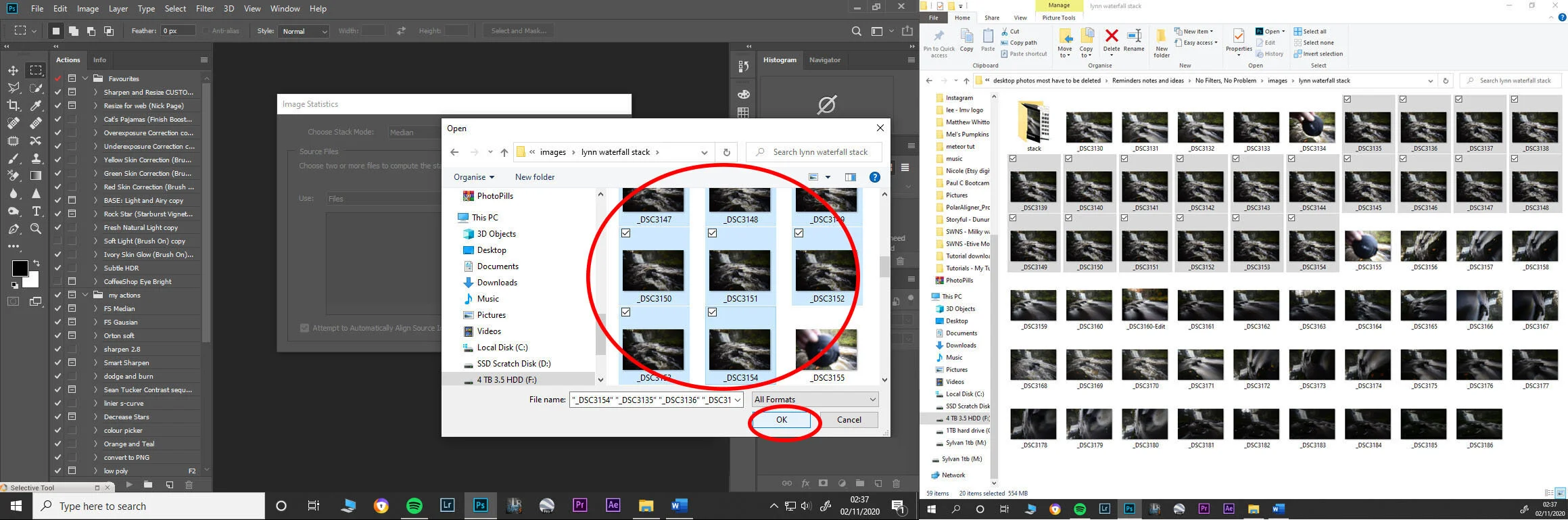Screen dimensions: 1568x520
Task: Click the help icon in Open dialog
Action: [x=874, y=177]
